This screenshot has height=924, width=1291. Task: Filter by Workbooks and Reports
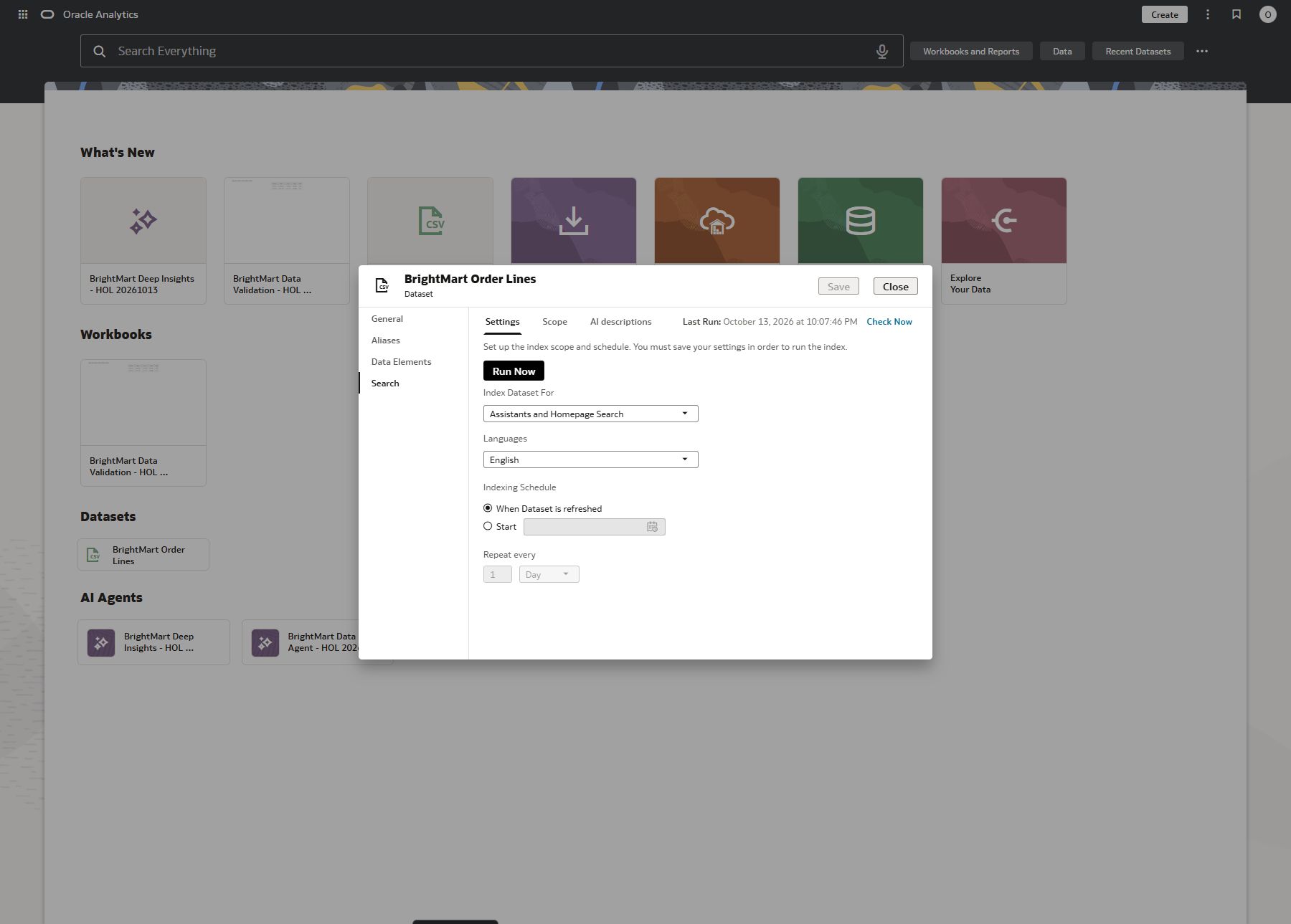click(x=971, y=51)
